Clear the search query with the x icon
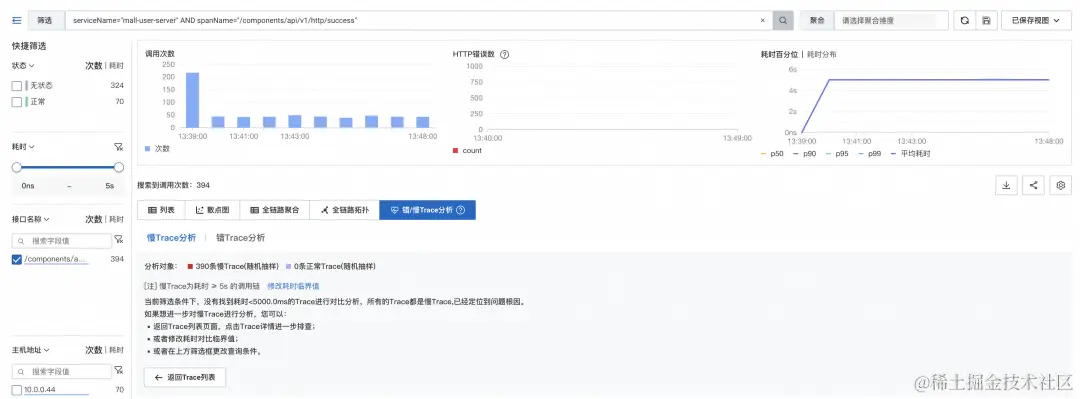 pos(762,21)
